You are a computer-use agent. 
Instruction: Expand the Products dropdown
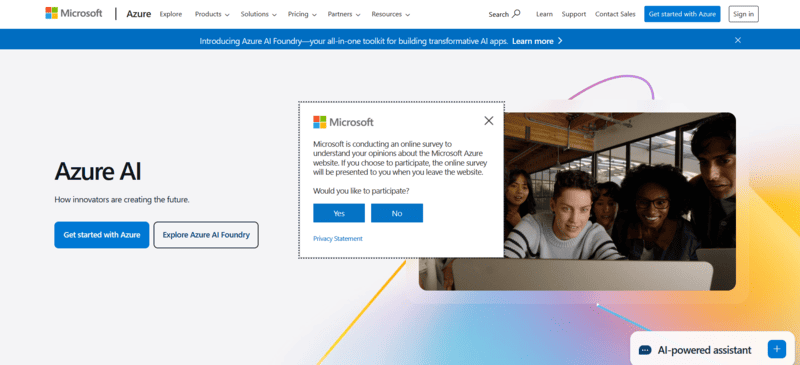212,14
